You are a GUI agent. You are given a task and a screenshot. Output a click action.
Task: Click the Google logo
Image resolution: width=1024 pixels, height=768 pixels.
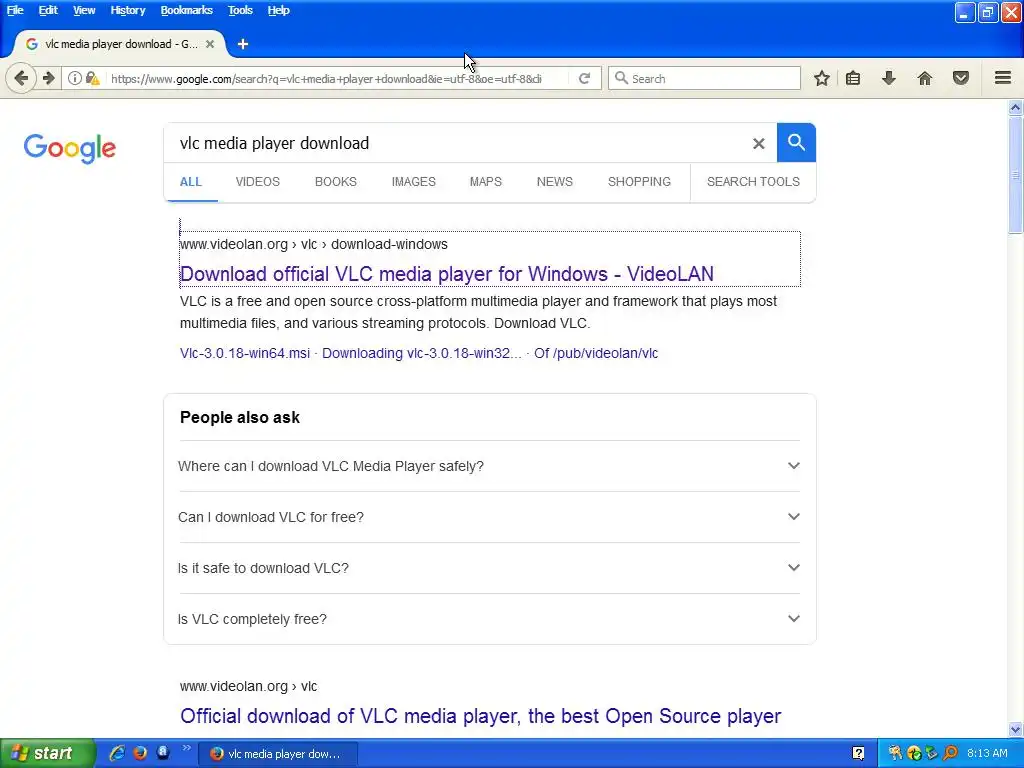click(70, 148)
